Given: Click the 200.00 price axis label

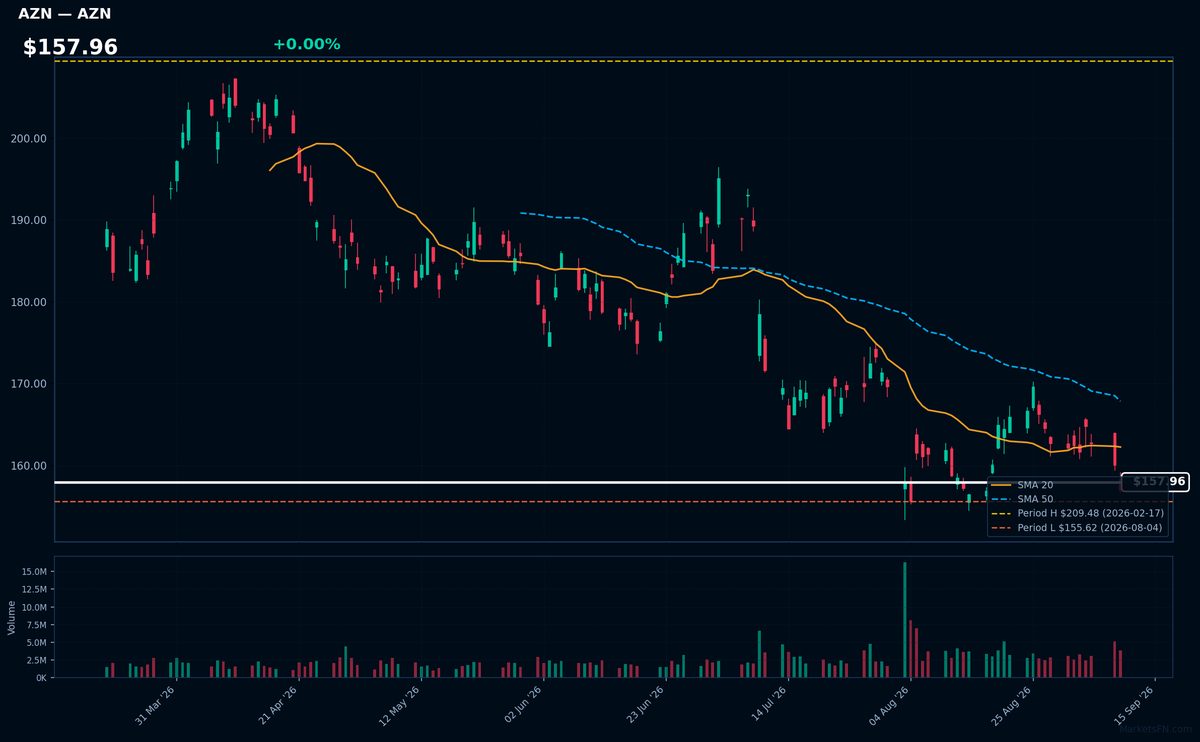Looking at the screenshot, I should (31, 139).
